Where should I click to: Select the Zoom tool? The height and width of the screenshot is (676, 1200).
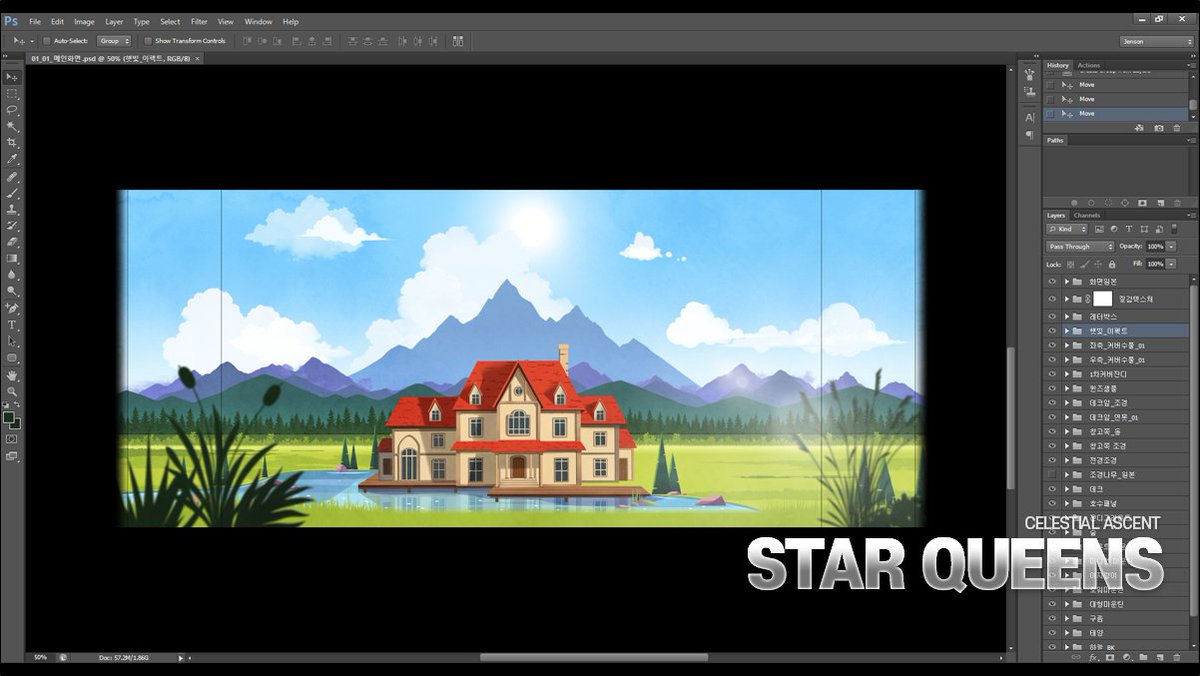[12, 392]
